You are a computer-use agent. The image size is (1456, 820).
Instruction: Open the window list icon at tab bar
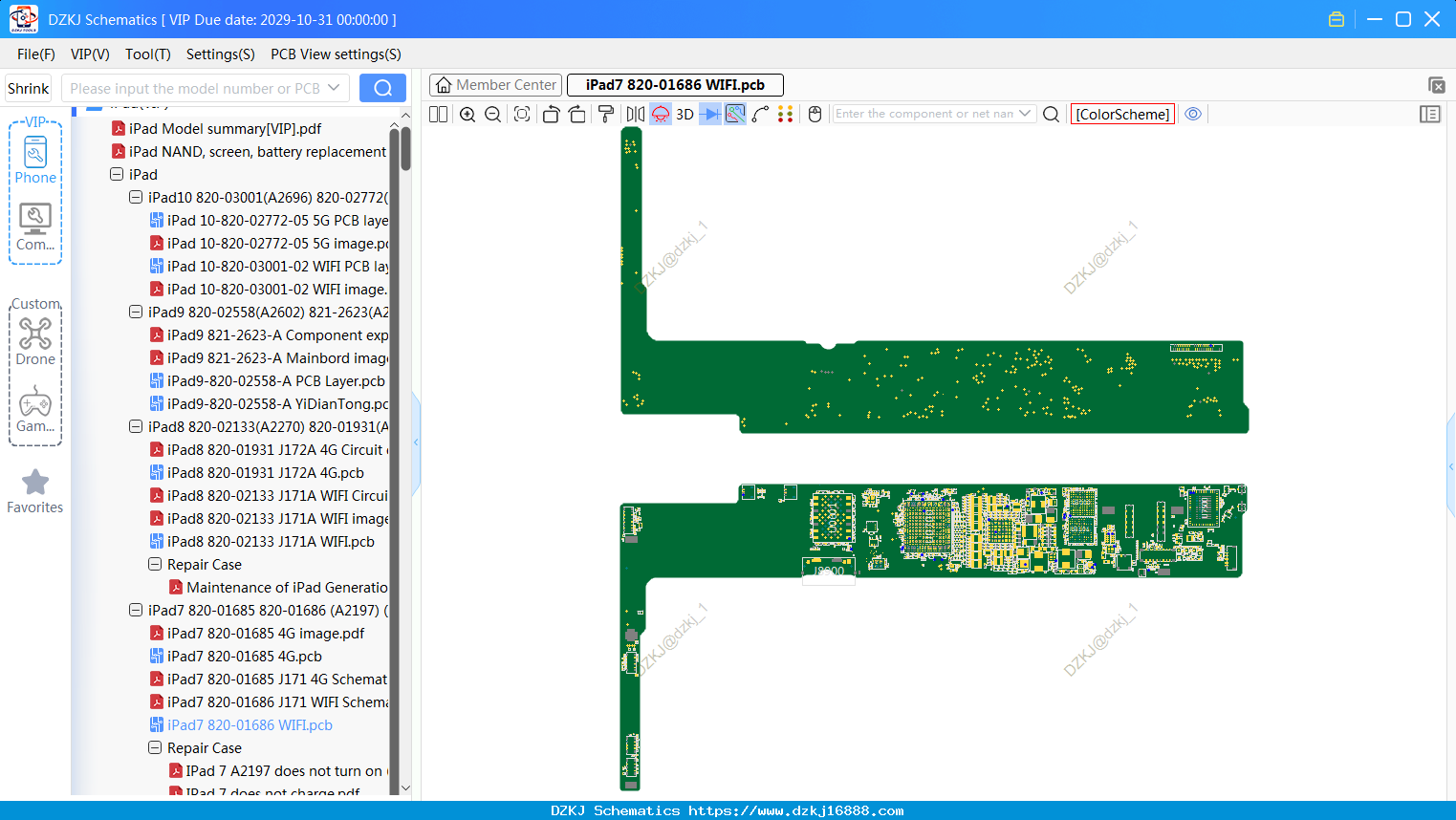pyautogui.click(x=1436, y=85)
